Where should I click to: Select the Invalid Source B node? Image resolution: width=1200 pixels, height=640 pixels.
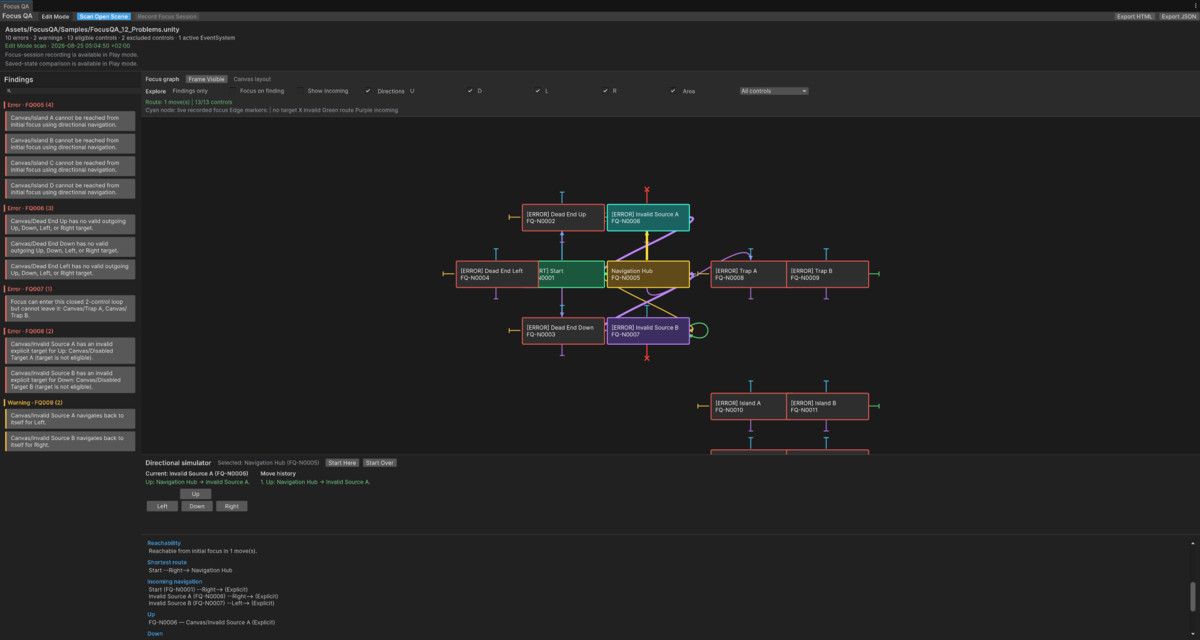click(648, 331)
